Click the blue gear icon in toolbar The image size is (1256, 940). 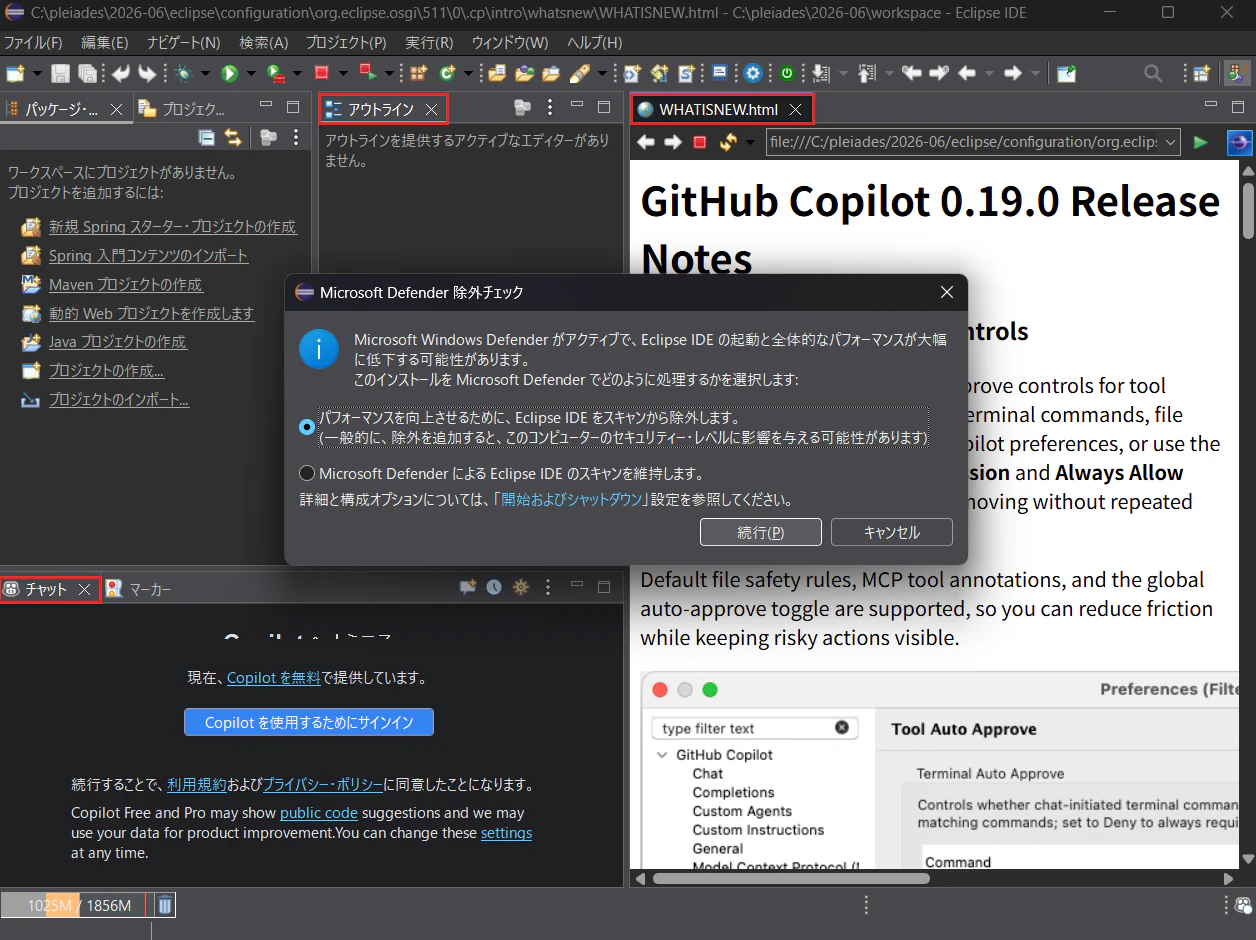click(x=753, y=73)
